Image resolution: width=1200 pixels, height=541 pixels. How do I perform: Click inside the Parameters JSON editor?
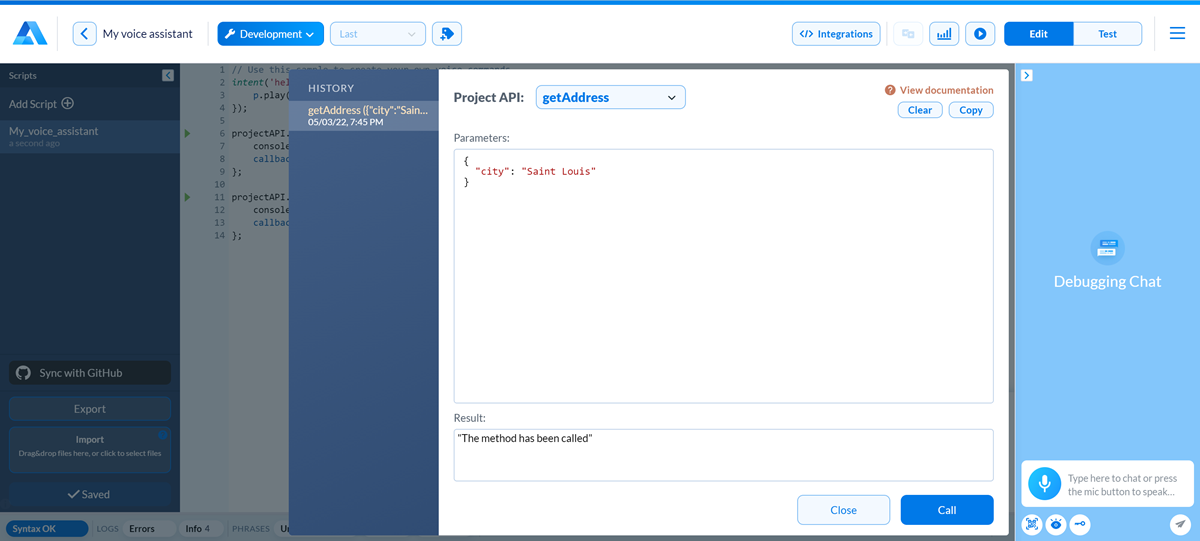point(723,276)
